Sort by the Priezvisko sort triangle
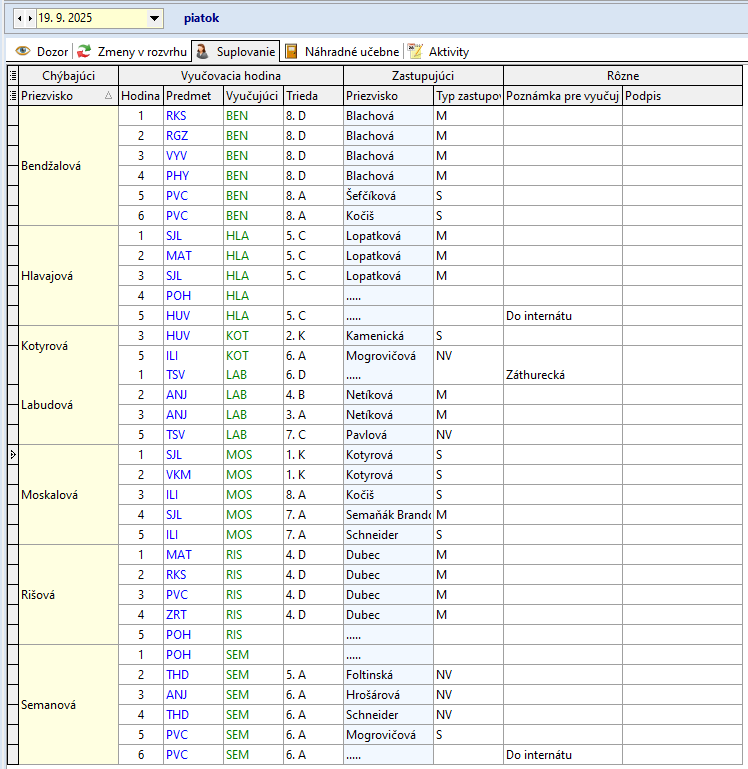748x769 pixels. (x=108, y=96)
